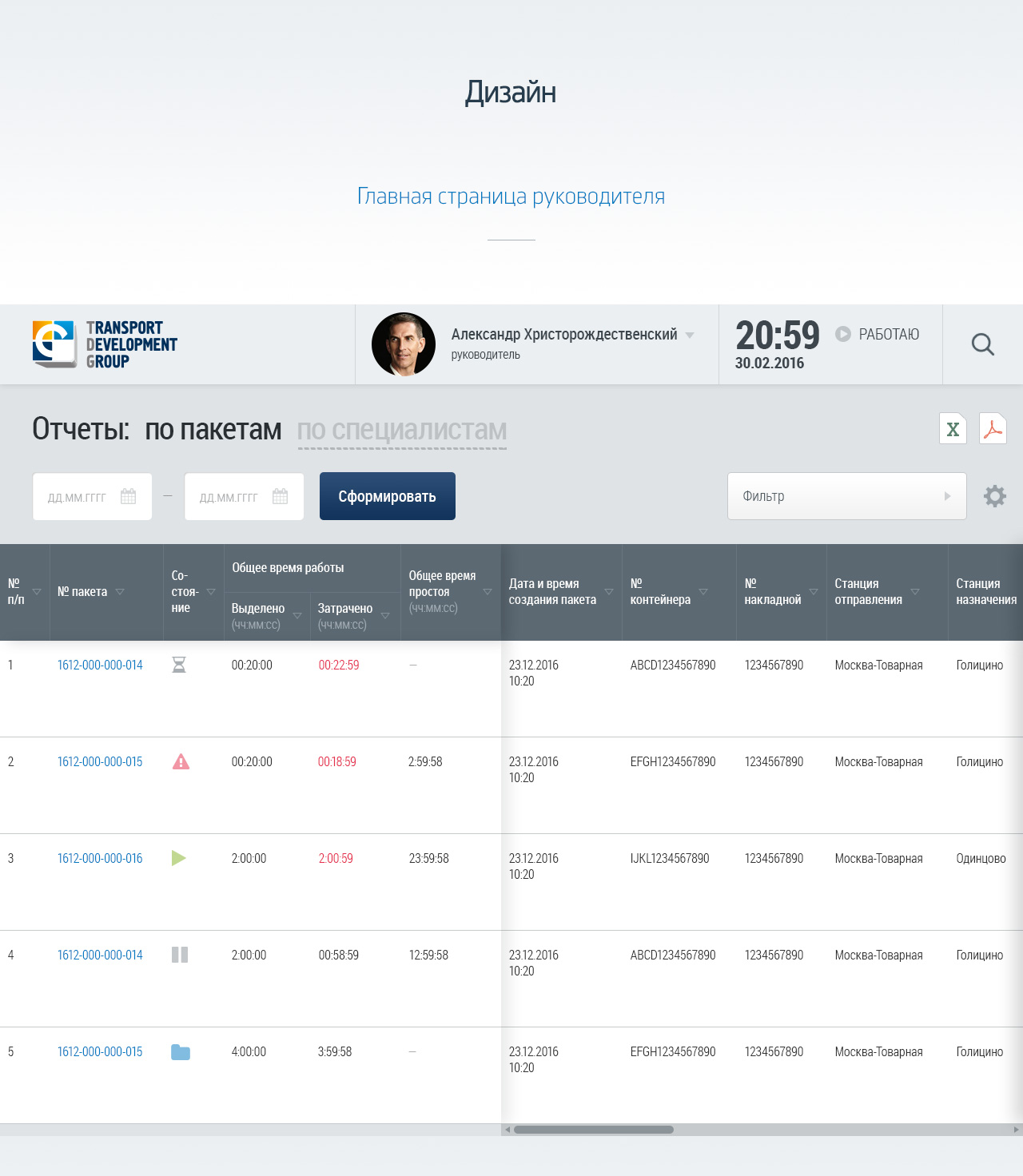The width and height of the screenshot is (1023, 1176).
Task: Click warning triangle status in row 2
Action: (x=181, y=761)
